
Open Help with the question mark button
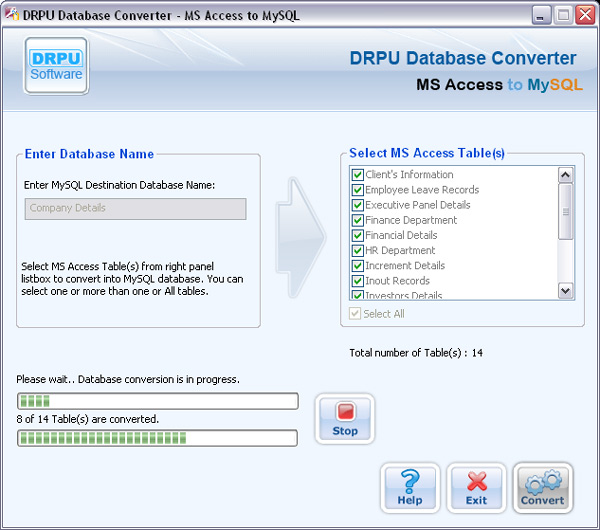click(x=410, y=488)
